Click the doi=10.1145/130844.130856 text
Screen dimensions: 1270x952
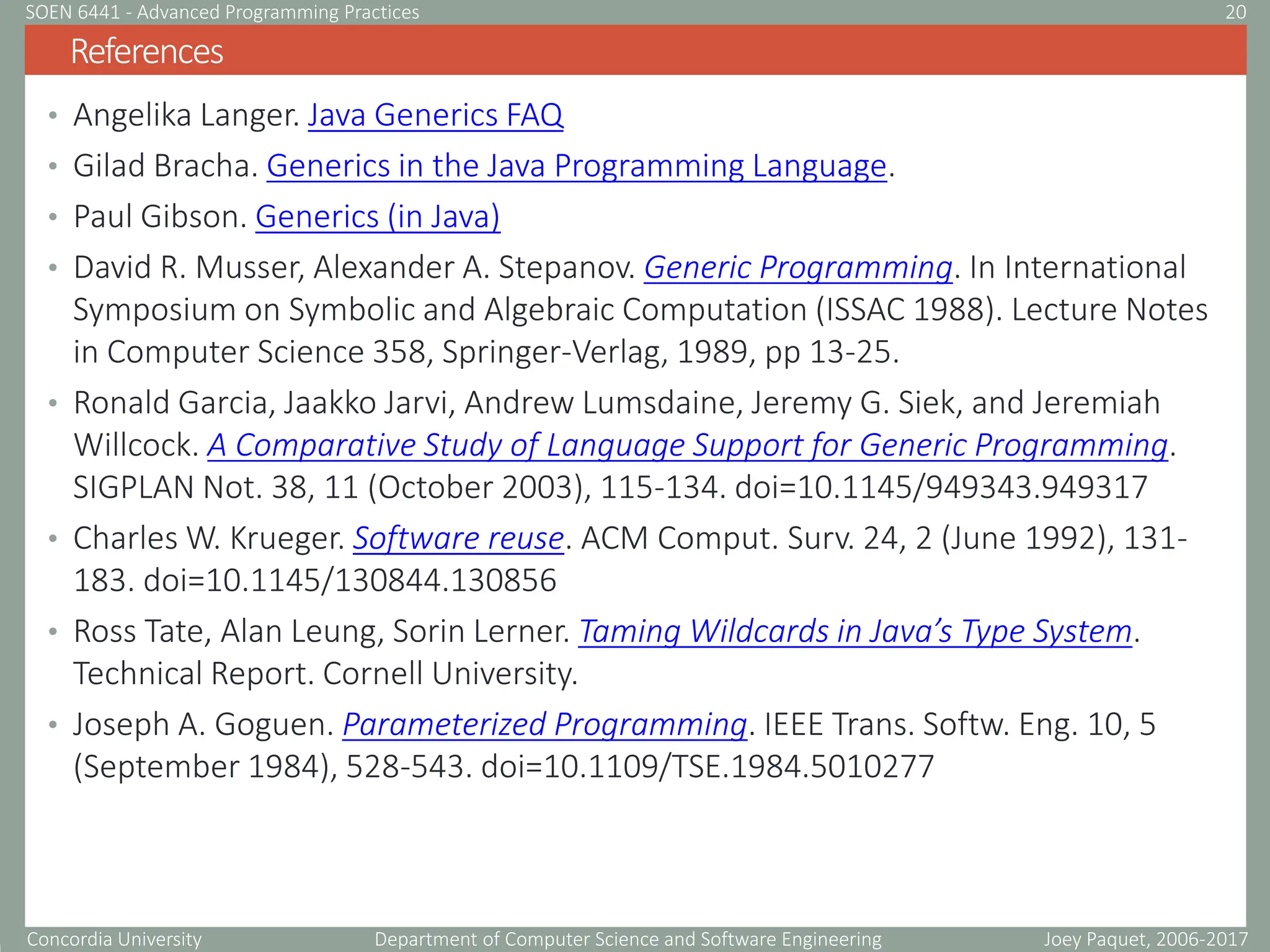point(350,581)
